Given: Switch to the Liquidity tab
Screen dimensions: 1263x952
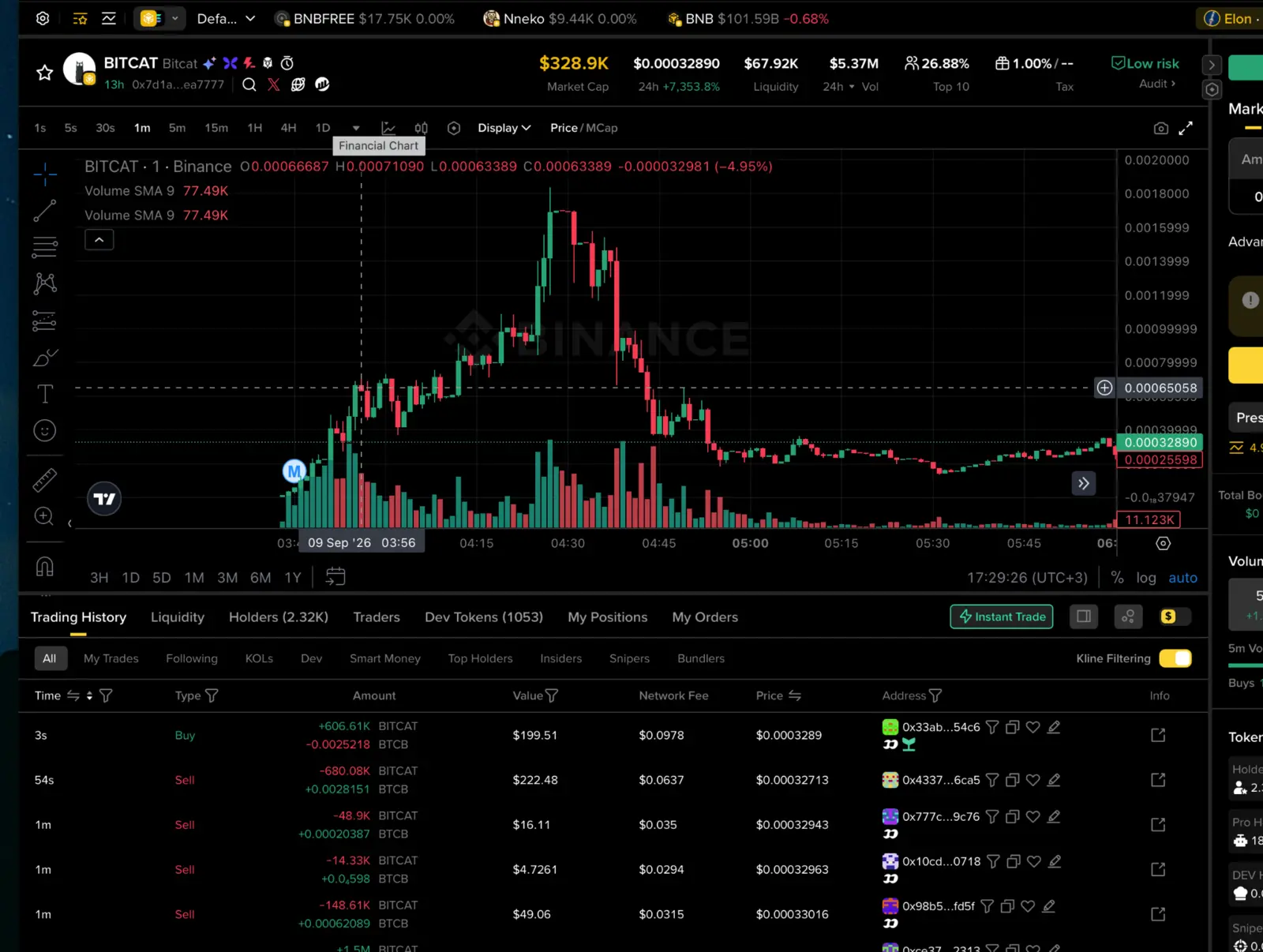Looking at the screenshot, I should (178, 617).
